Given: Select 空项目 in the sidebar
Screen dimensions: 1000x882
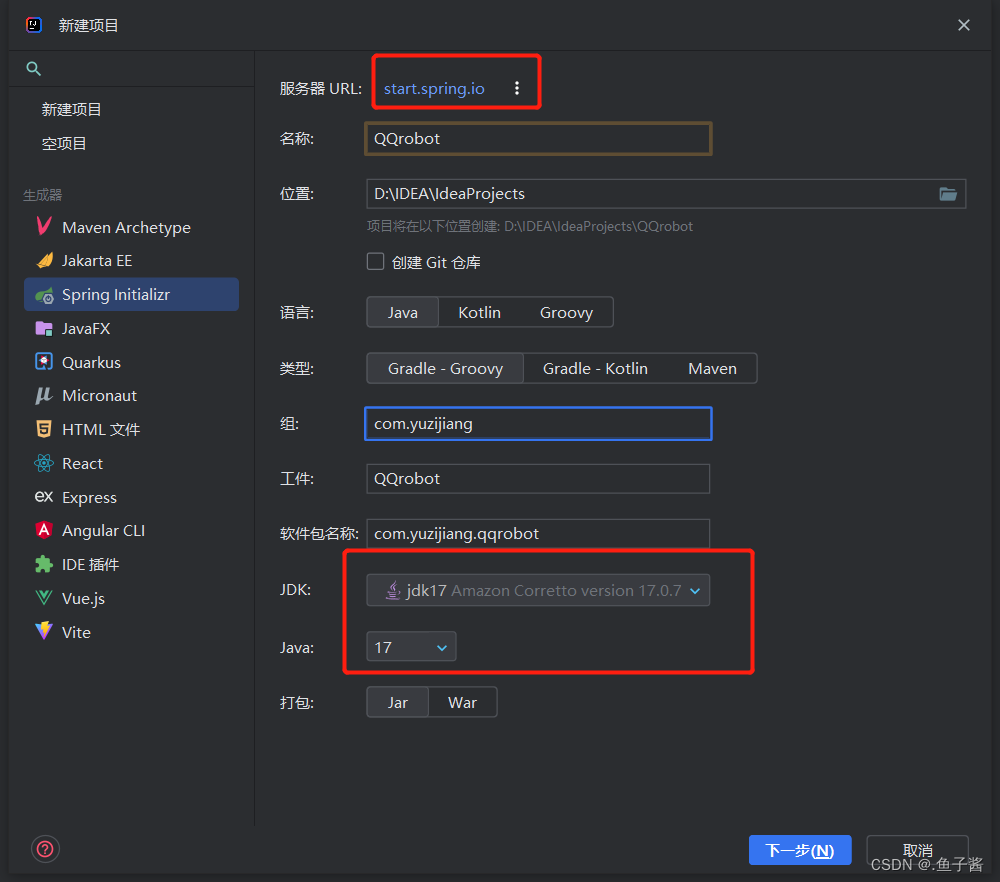Looking at the screenshot, I should click(64, 143).
